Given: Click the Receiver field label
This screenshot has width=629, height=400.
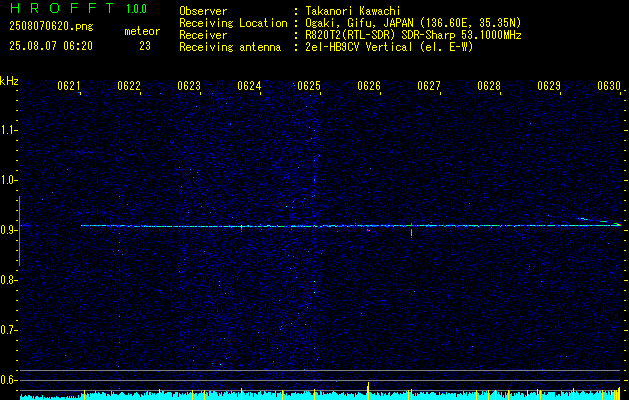Looking at the screenshot, I should 203,35.
